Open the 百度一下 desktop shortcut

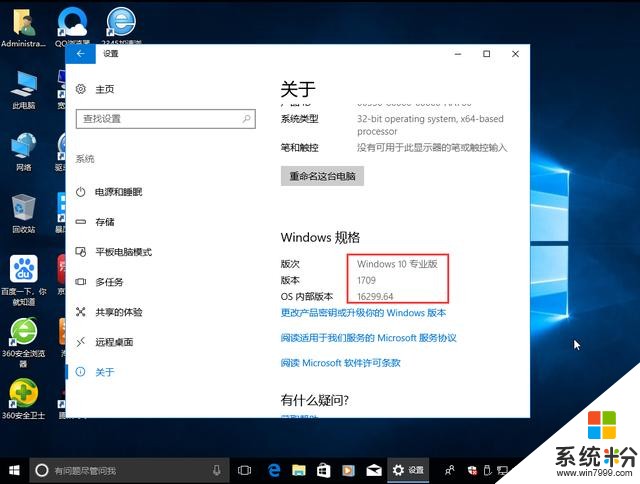(x=24, y=281)
